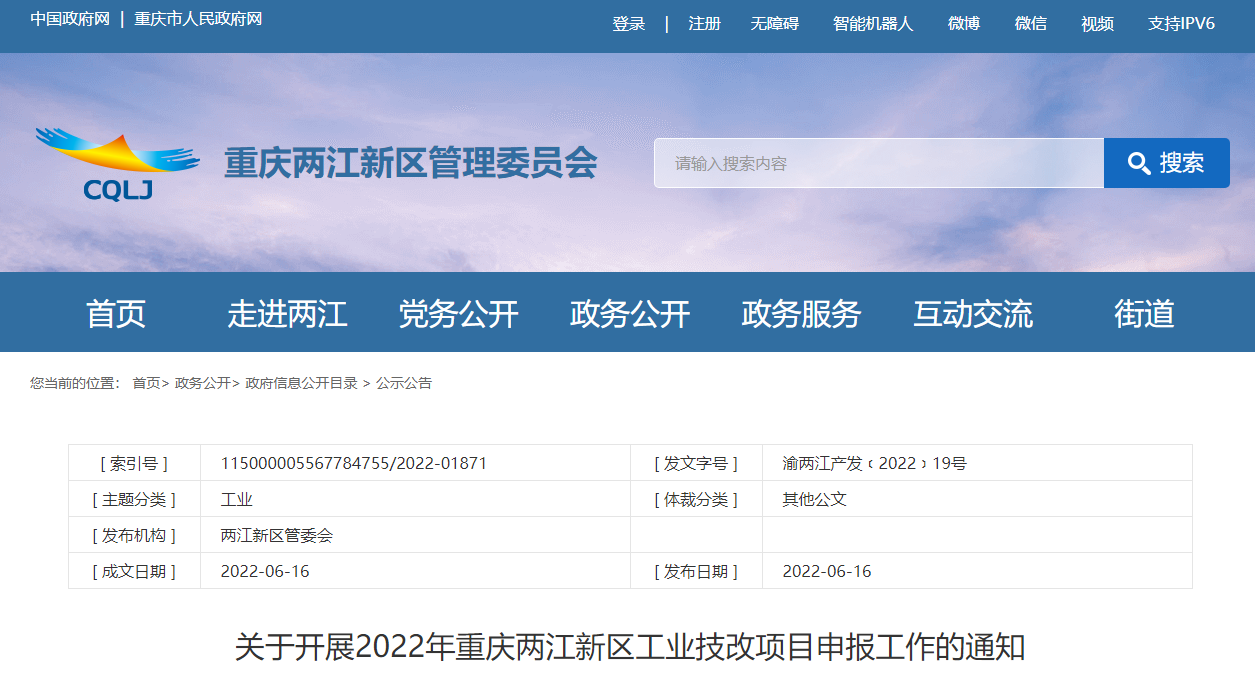
Task: Click 注册 in the top bar
Action: (x=704, y=24)
